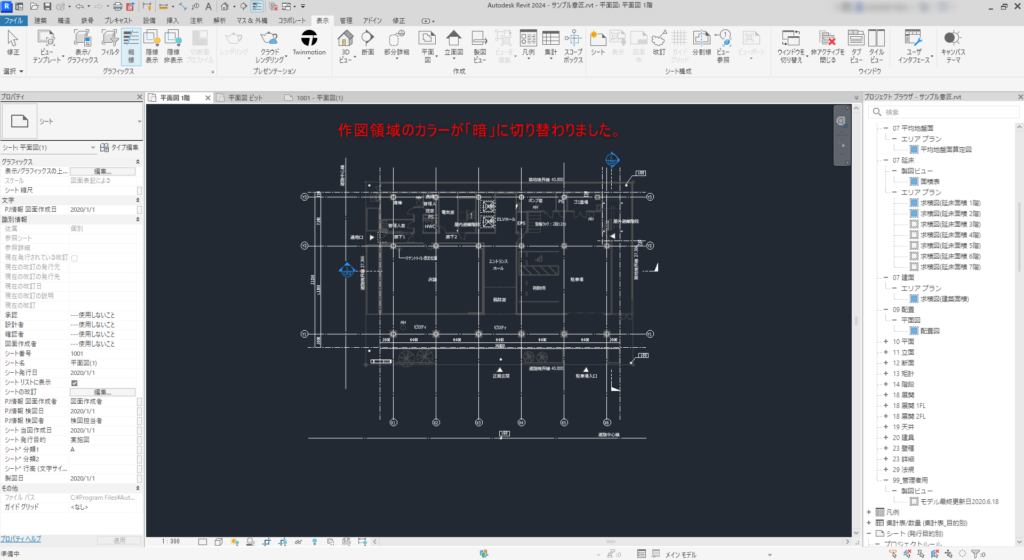Switch to 注釈 (Annotate) ribbon tab
The image size is (1024, 560).
[x=196, y=20]
